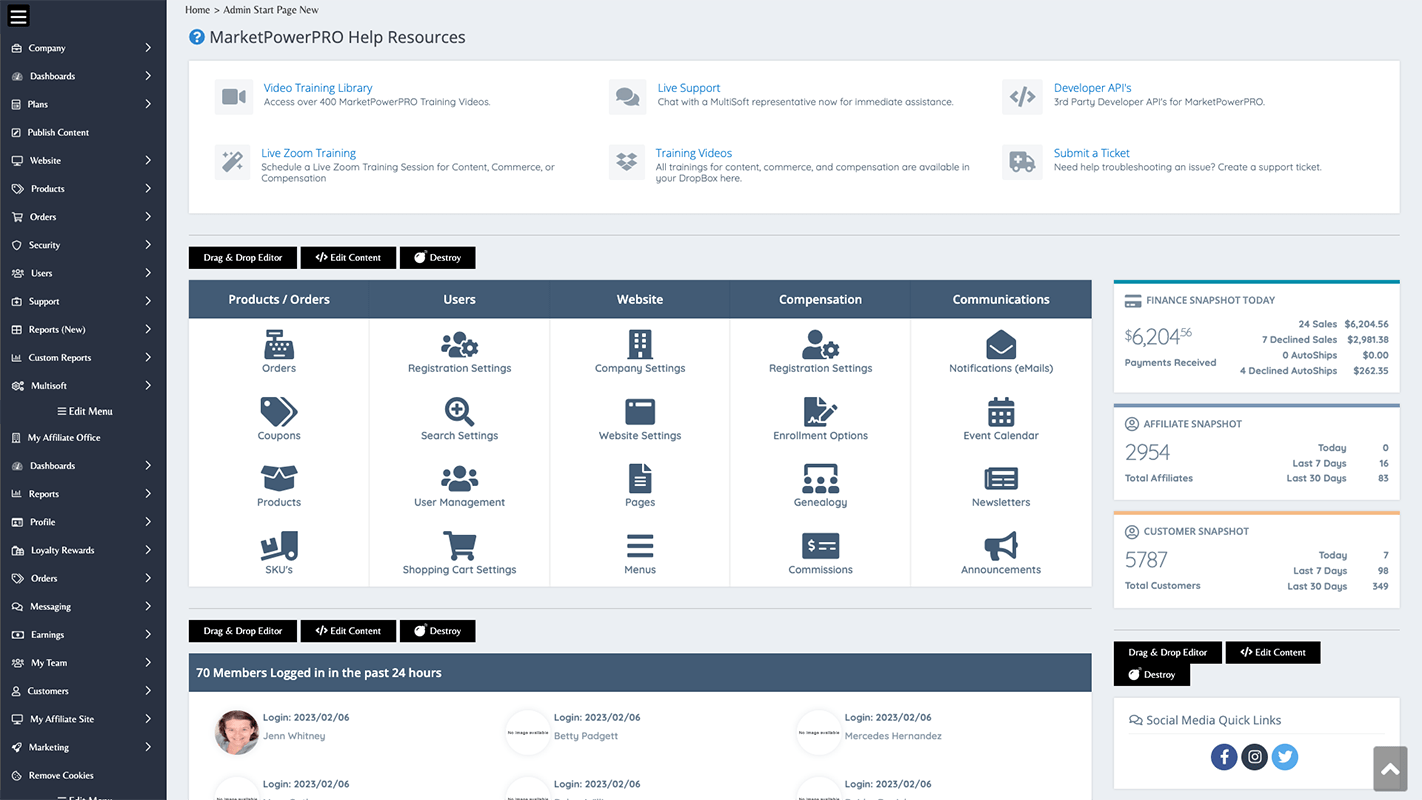Click the Mercedes Hernandez member name
Viewport: 1422px width, 800px height.
tap(893, 736)
